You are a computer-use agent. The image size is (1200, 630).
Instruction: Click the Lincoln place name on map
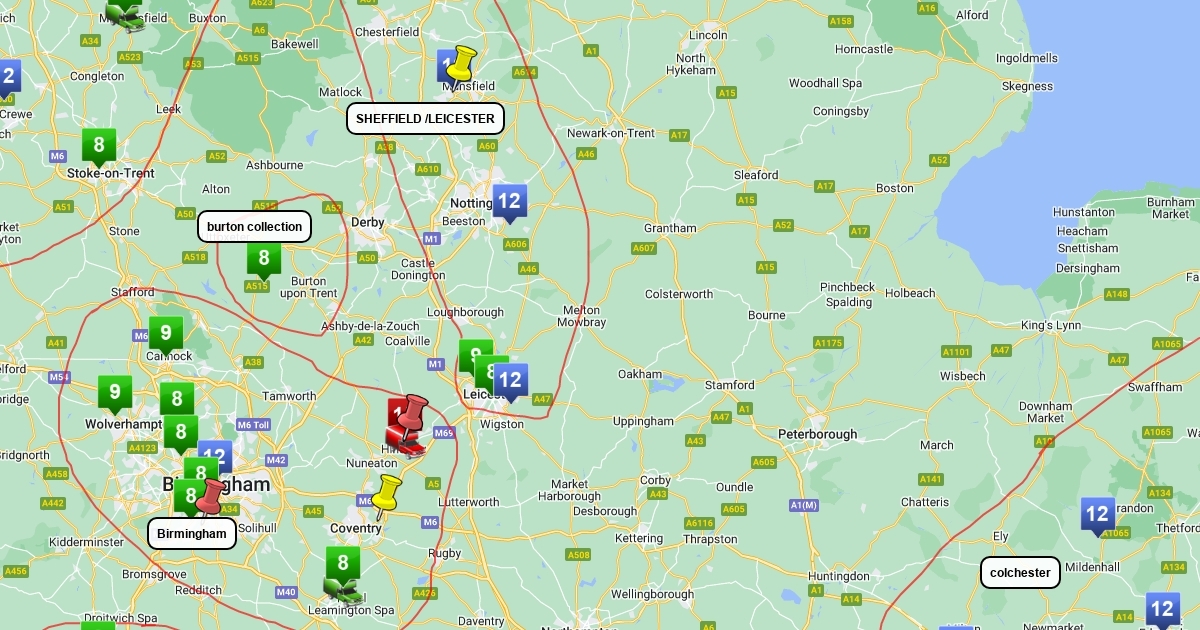point(708,35)
